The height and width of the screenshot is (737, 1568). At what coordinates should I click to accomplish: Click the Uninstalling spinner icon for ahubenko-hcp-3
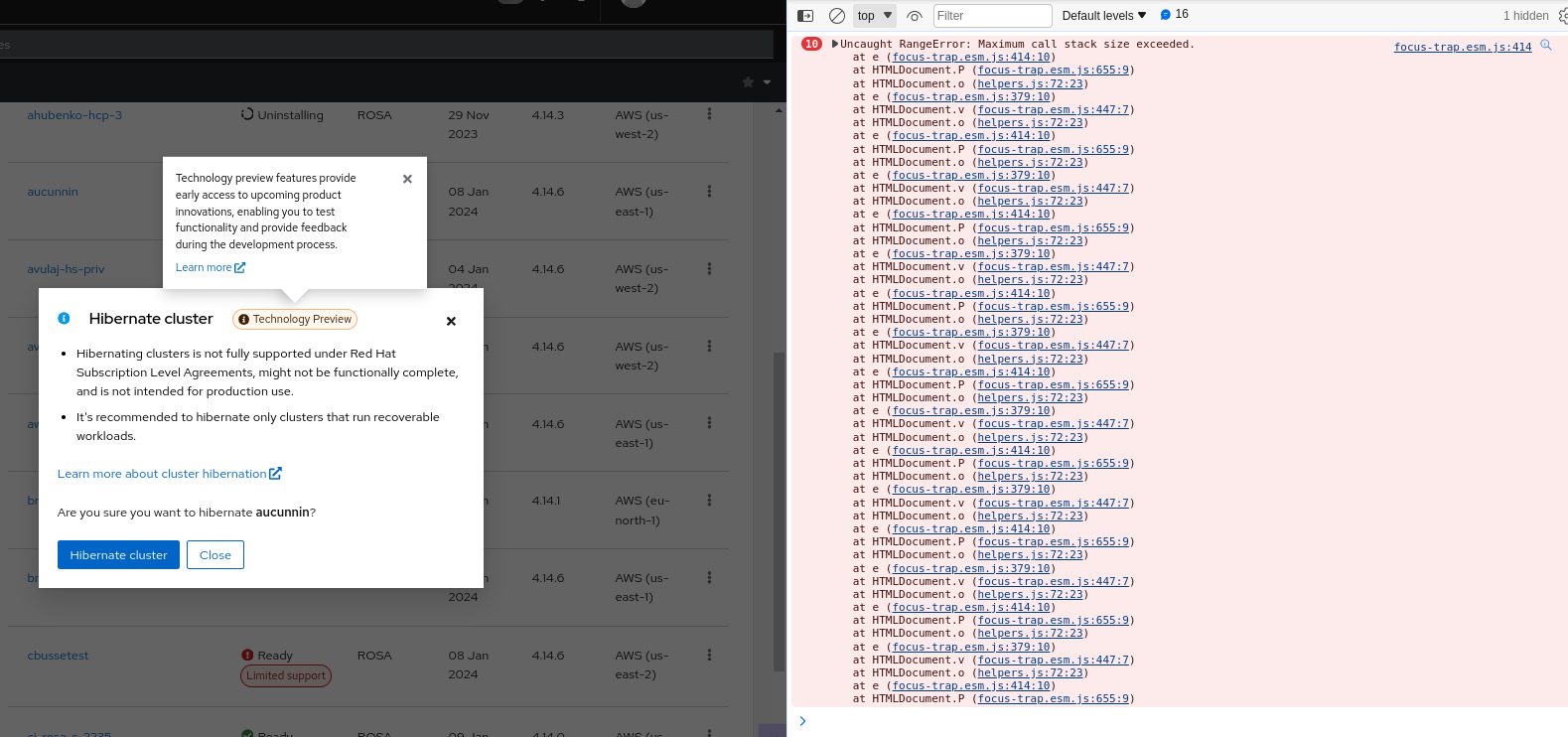pyautogui.click(x=247, y=114)
